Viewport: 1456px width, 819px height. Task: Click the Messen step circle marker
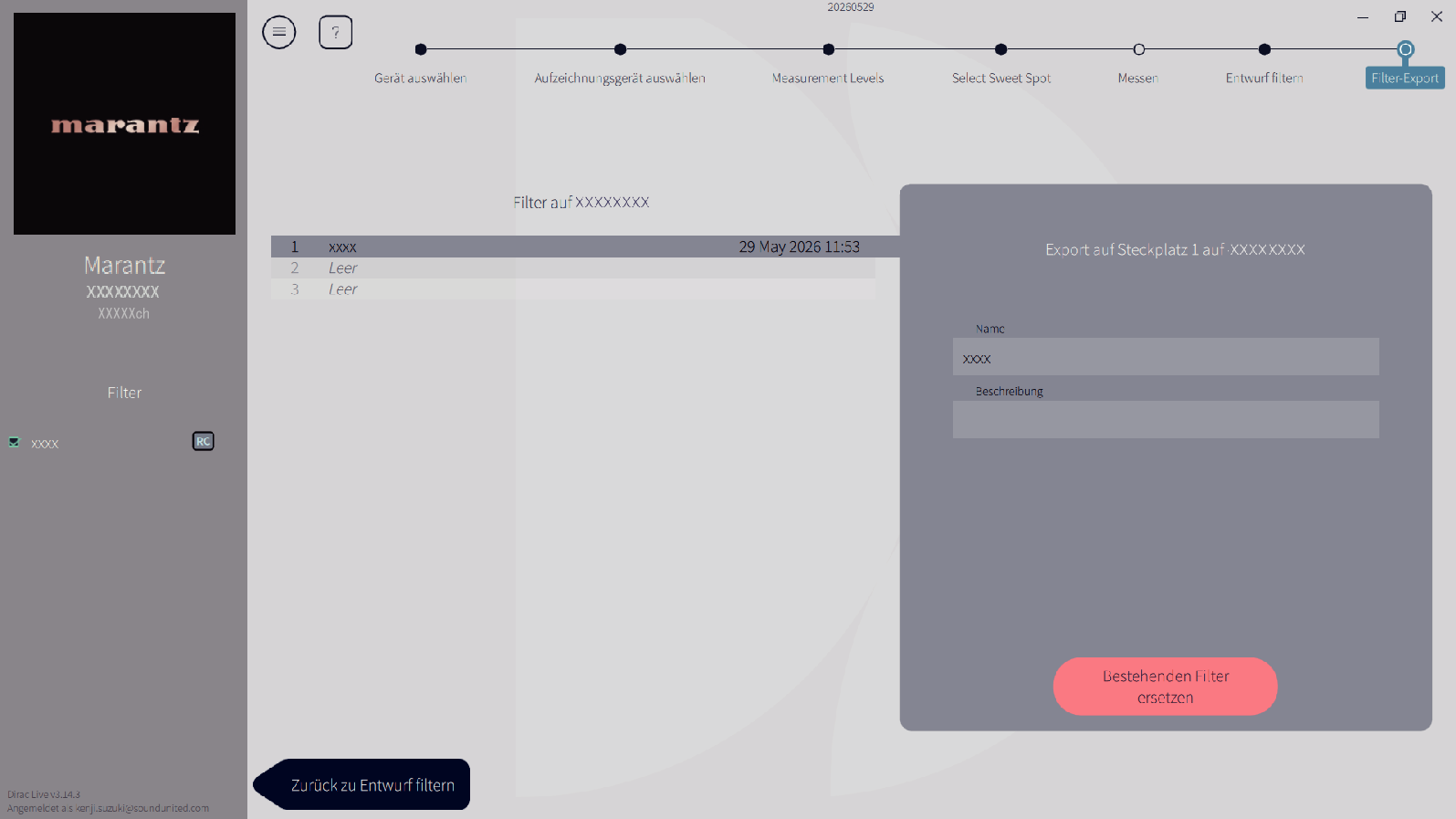pos(1139,49)
